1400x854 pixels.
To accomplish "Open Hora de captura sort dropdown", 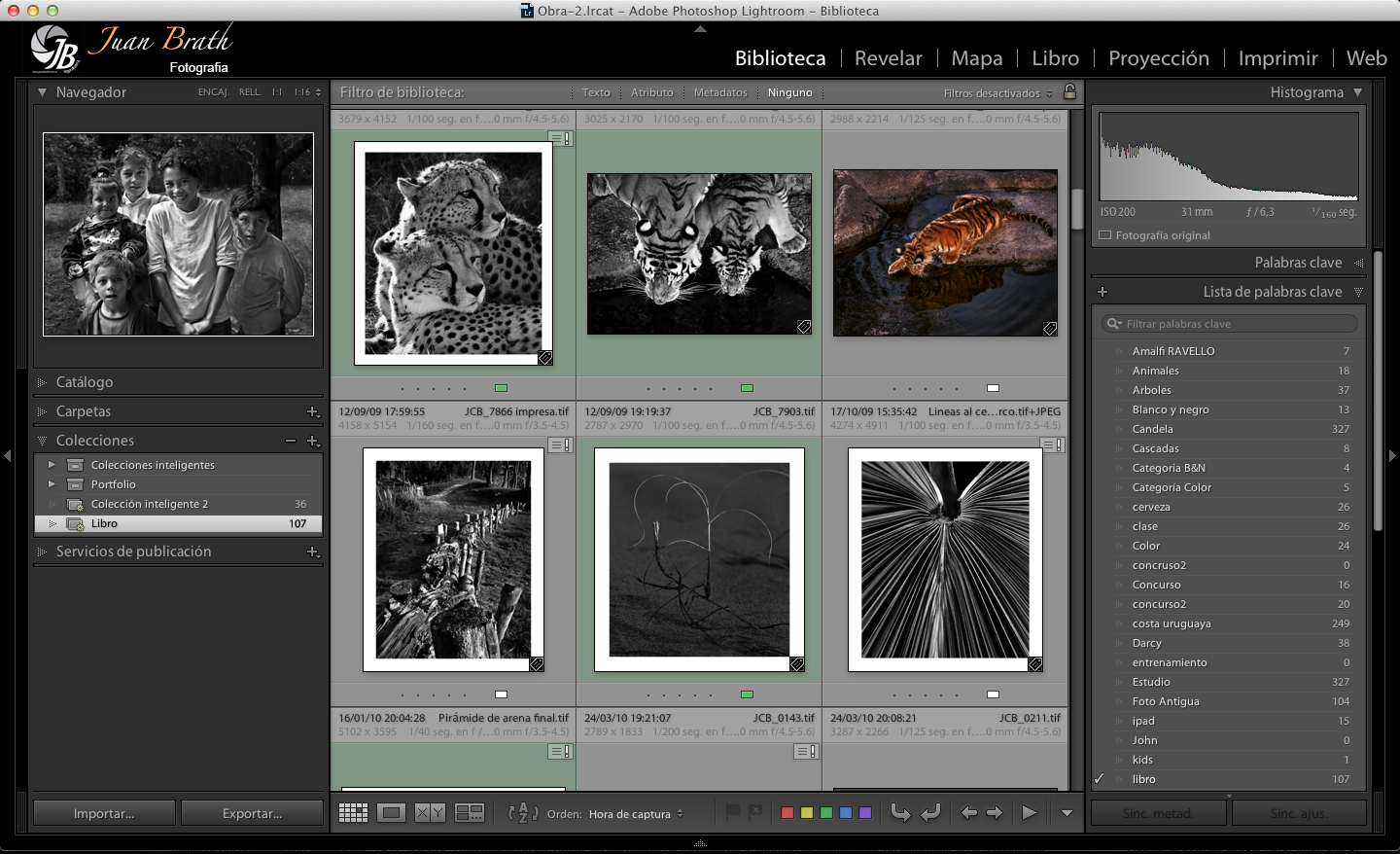I will [x=636, y=814].
